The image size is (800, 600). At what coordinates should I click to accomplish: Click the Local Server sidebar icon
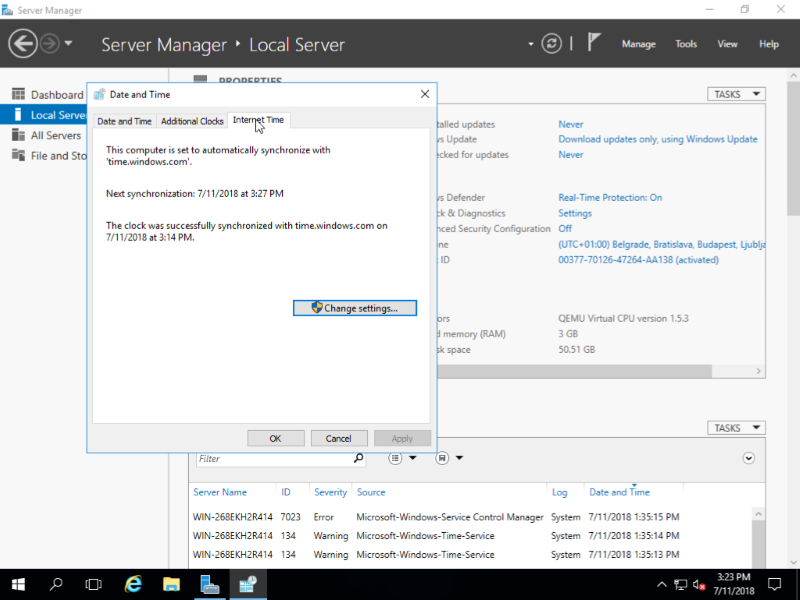(18, 115)
